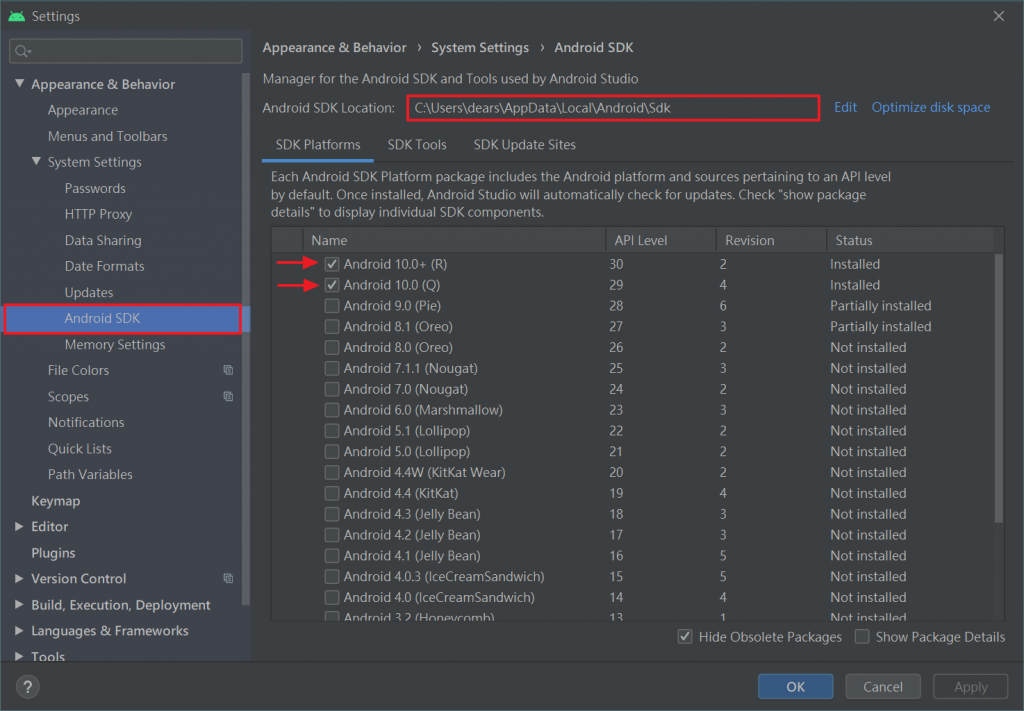Click the copy icon beside Version Control
Screen dimensions: 1024x711
pyautogui.click(x=228, y=578)
